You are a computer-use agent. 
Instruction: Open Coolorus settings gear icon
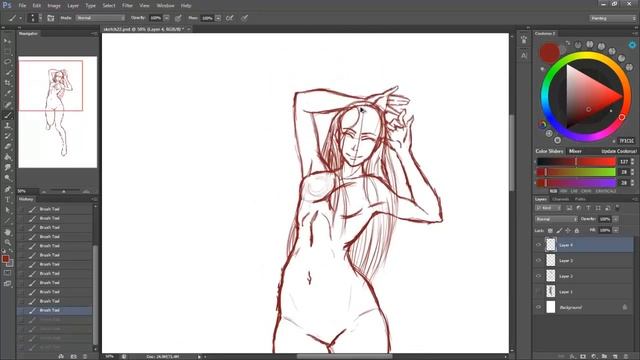point(632,45)
